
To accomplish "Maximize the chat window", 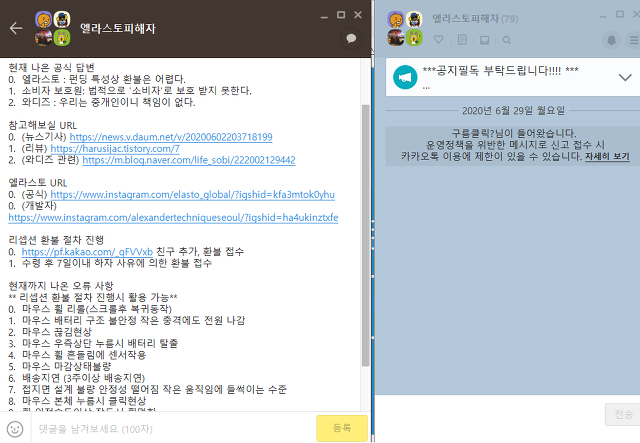I will (620, 14).
